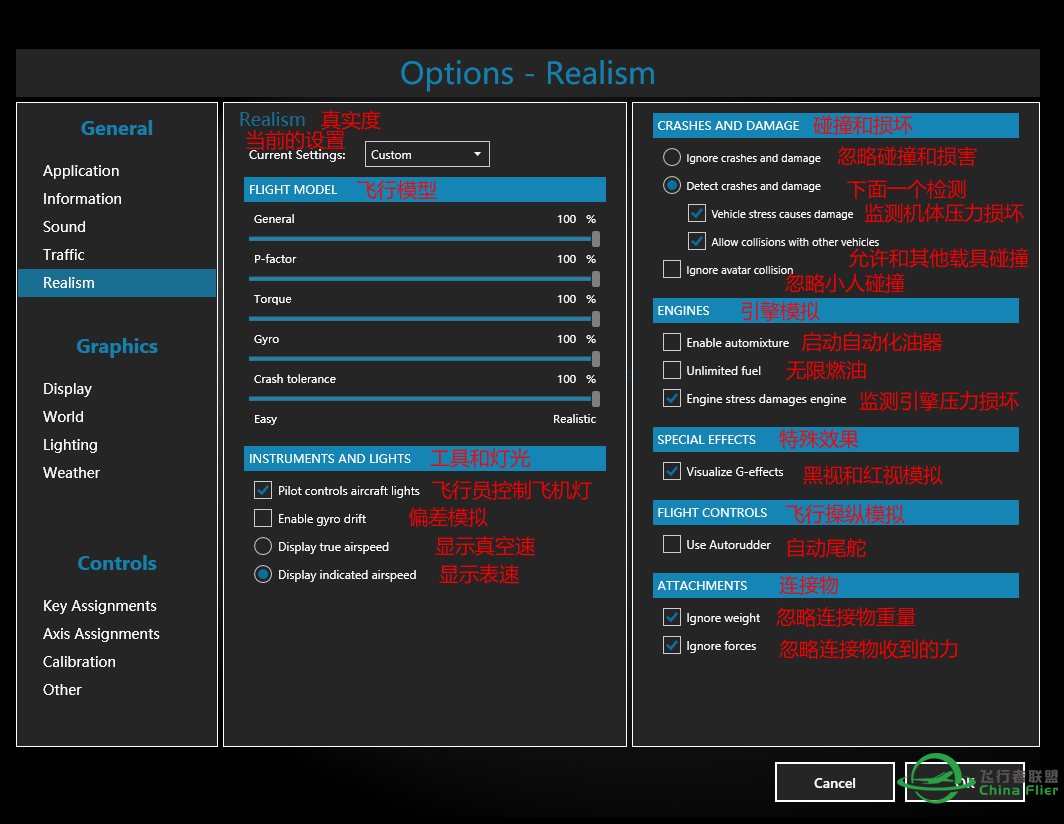Select Ignore crashes and damage
The height and width of the screenshot is (824, 1064).
point(671,157)
